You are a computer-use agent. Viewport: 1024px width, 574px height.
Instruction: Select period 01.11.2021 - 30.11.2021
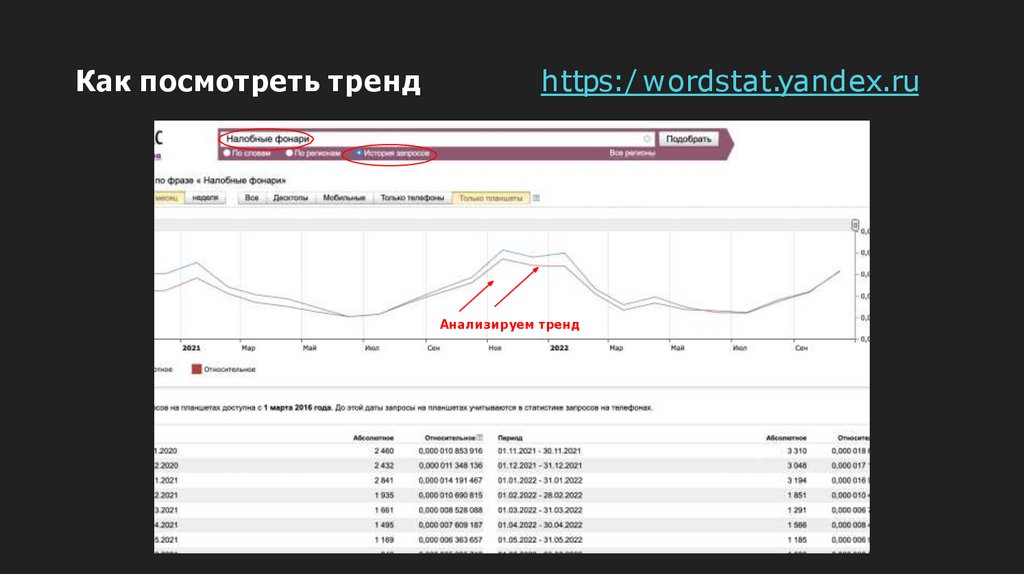point(539,451)
